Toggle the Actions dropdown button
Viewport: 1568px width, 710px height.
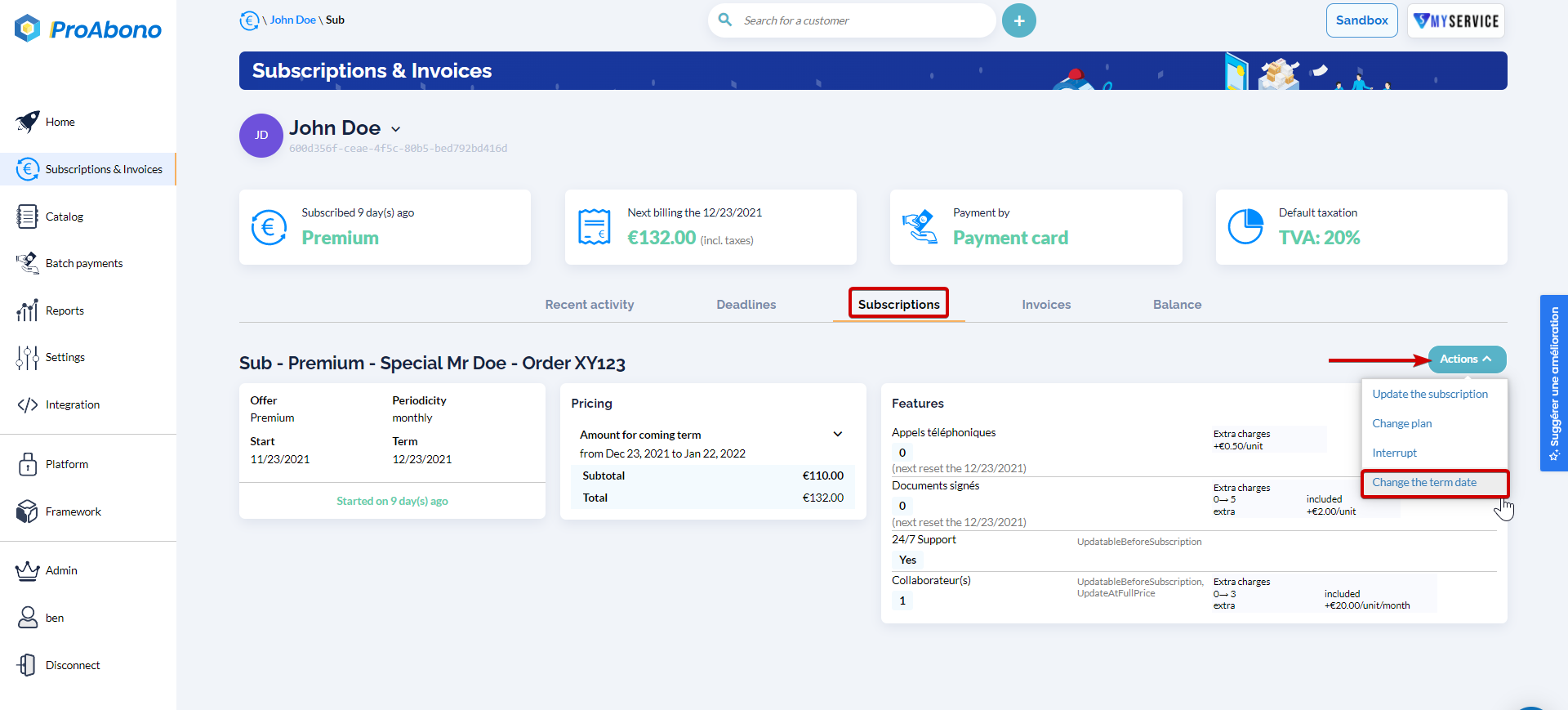1467,359
